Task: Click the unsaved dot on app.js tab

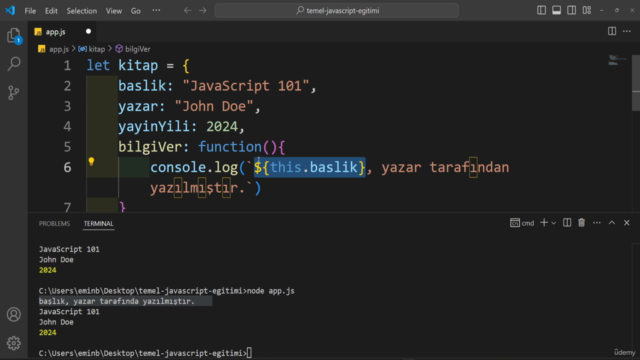Action: tap(88, 31)
